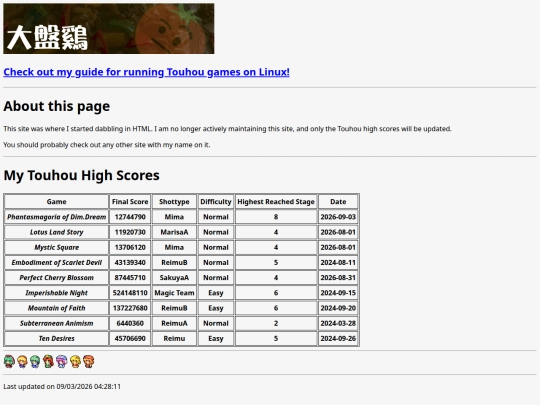The width and height of the screenshot is (540, 405).
Task: Click date 2026-09-03 cell
Action: [338, 217]
